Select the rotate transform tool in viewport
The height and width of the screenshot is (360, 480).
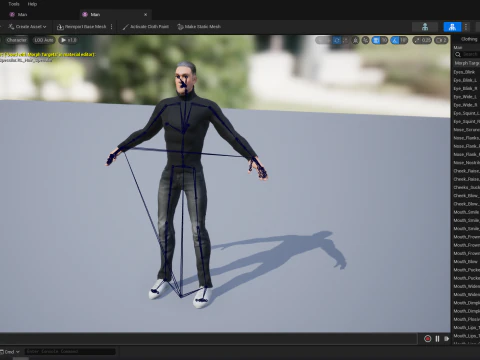(x=337, y=40)
